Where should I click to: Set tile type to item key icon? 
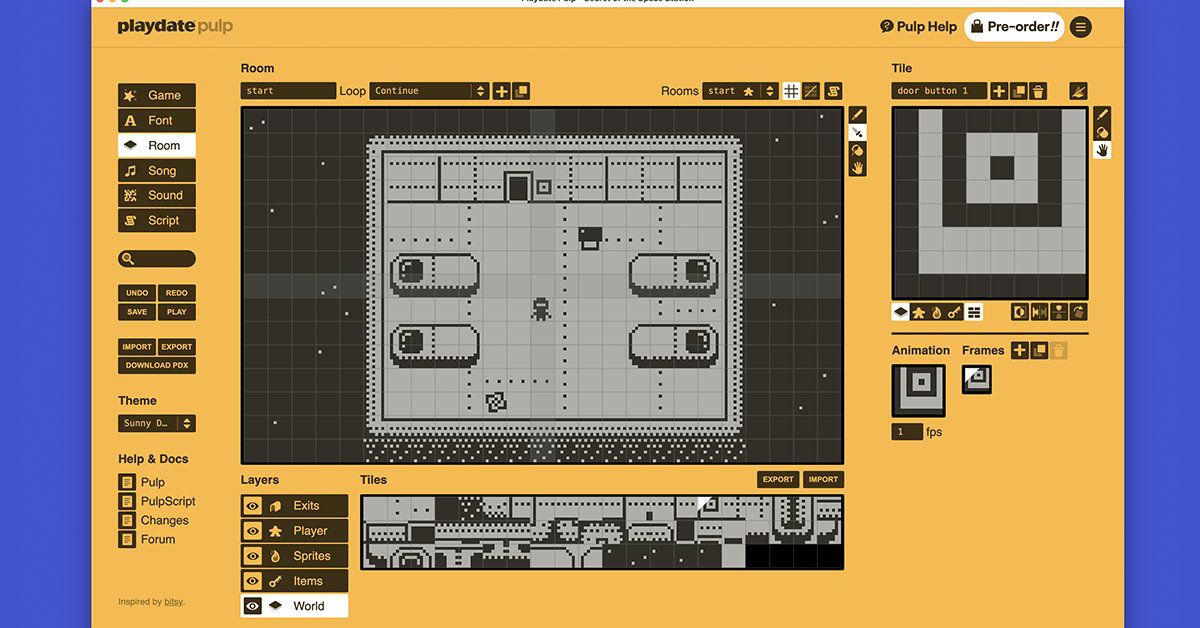point(956,312)
